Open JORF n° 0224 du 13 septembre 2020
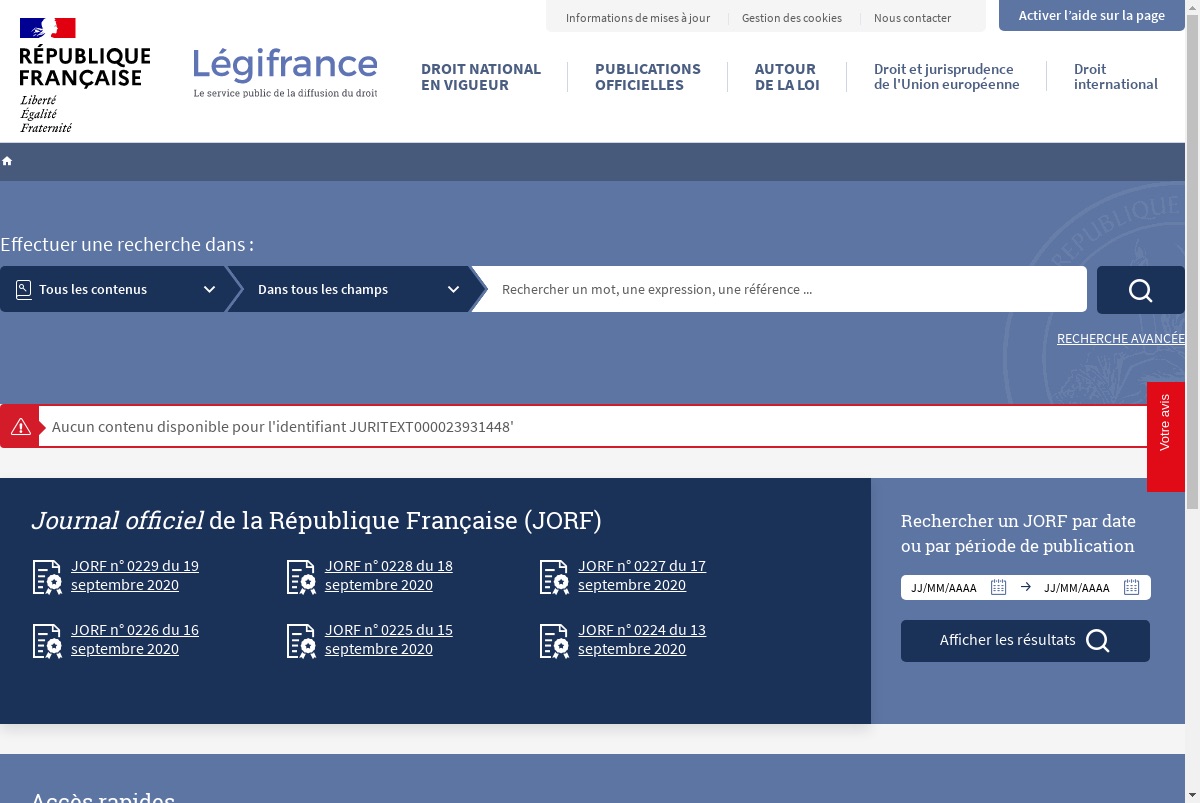This screenshot has height=803, width=1200. [x=642, y=639]
